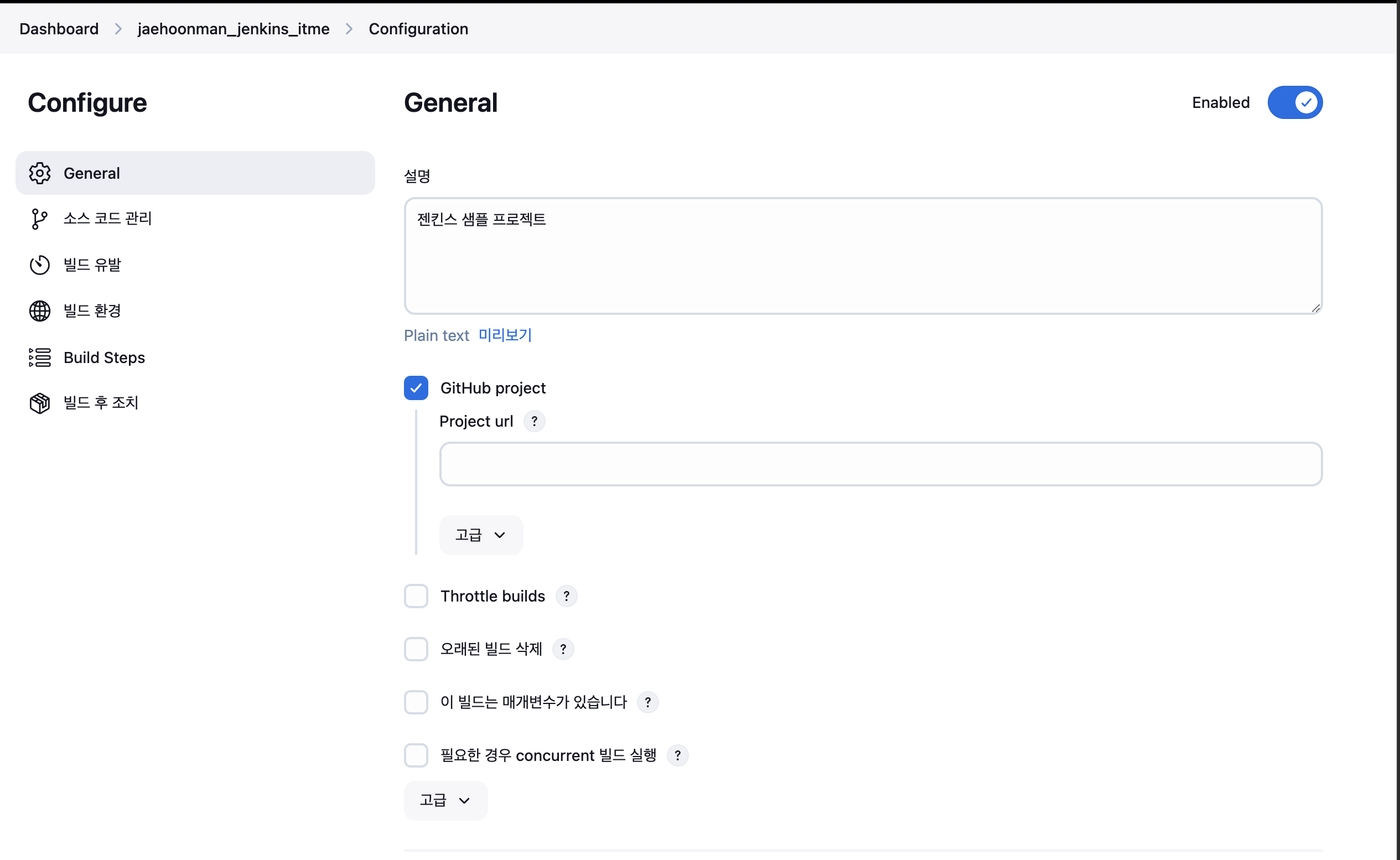Open help for concurrent 빌드 실행 option
This screenshot has height=860, width=1400.
677,755
